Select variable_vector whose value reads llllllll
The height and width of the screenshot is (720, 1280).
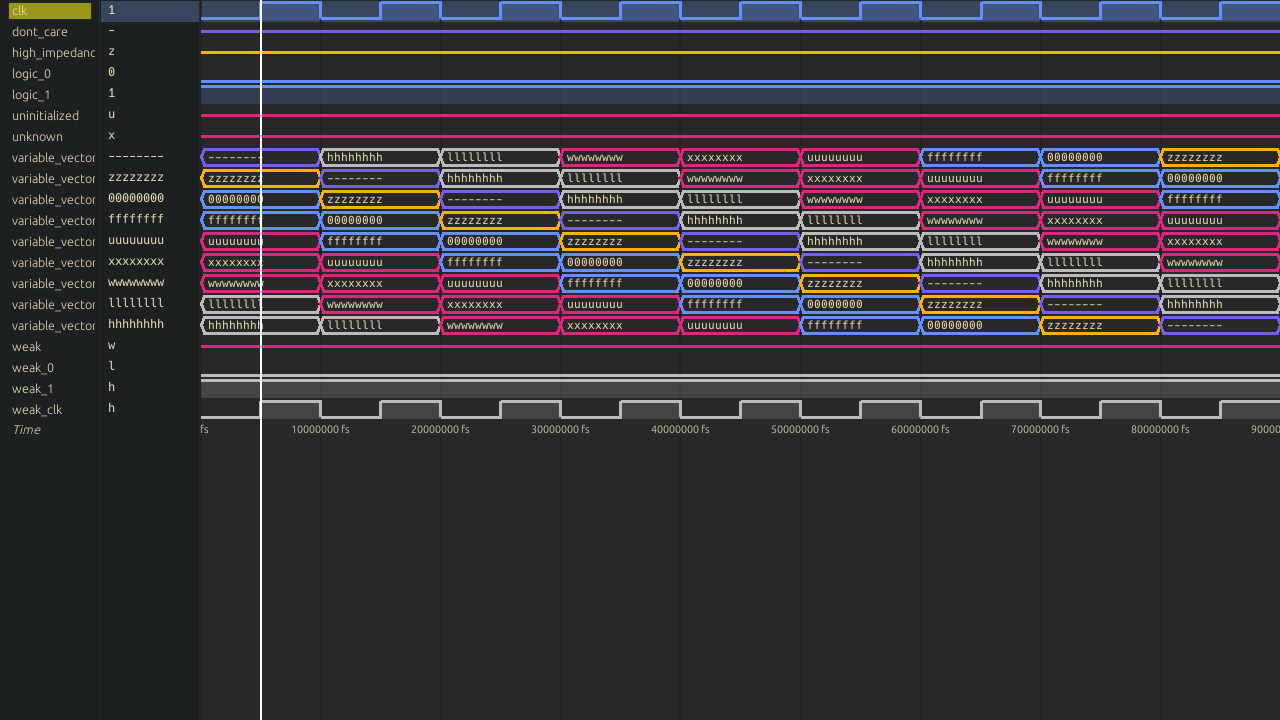click(54, 305)
